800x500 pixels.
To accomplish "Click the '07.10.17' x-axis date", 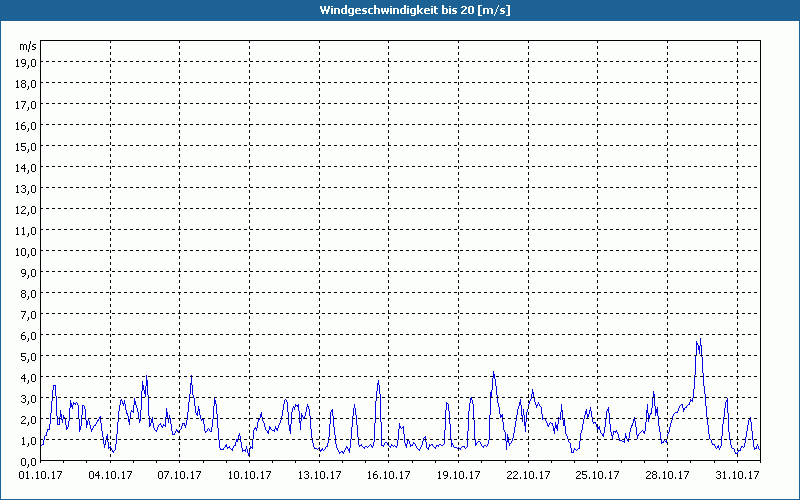I will [x=180, y=476].
